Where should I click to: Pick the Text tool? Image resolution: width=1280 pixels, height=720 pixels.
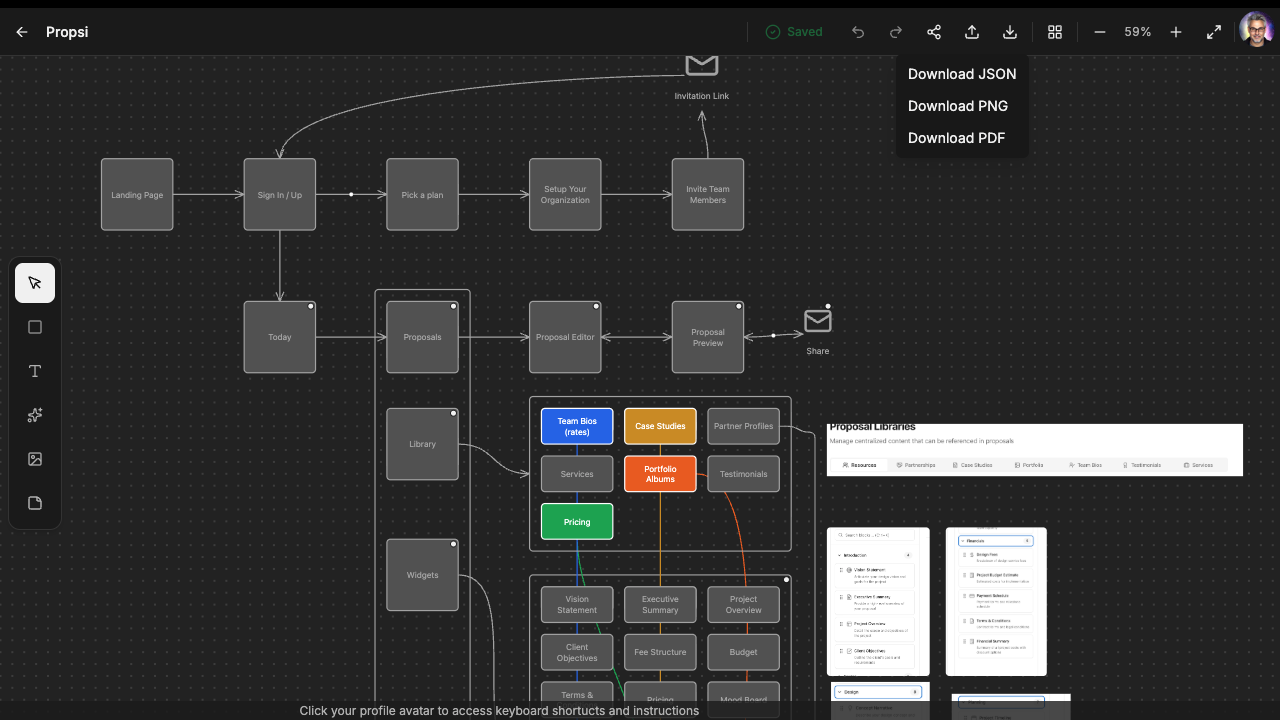click(x=35, y=371)
